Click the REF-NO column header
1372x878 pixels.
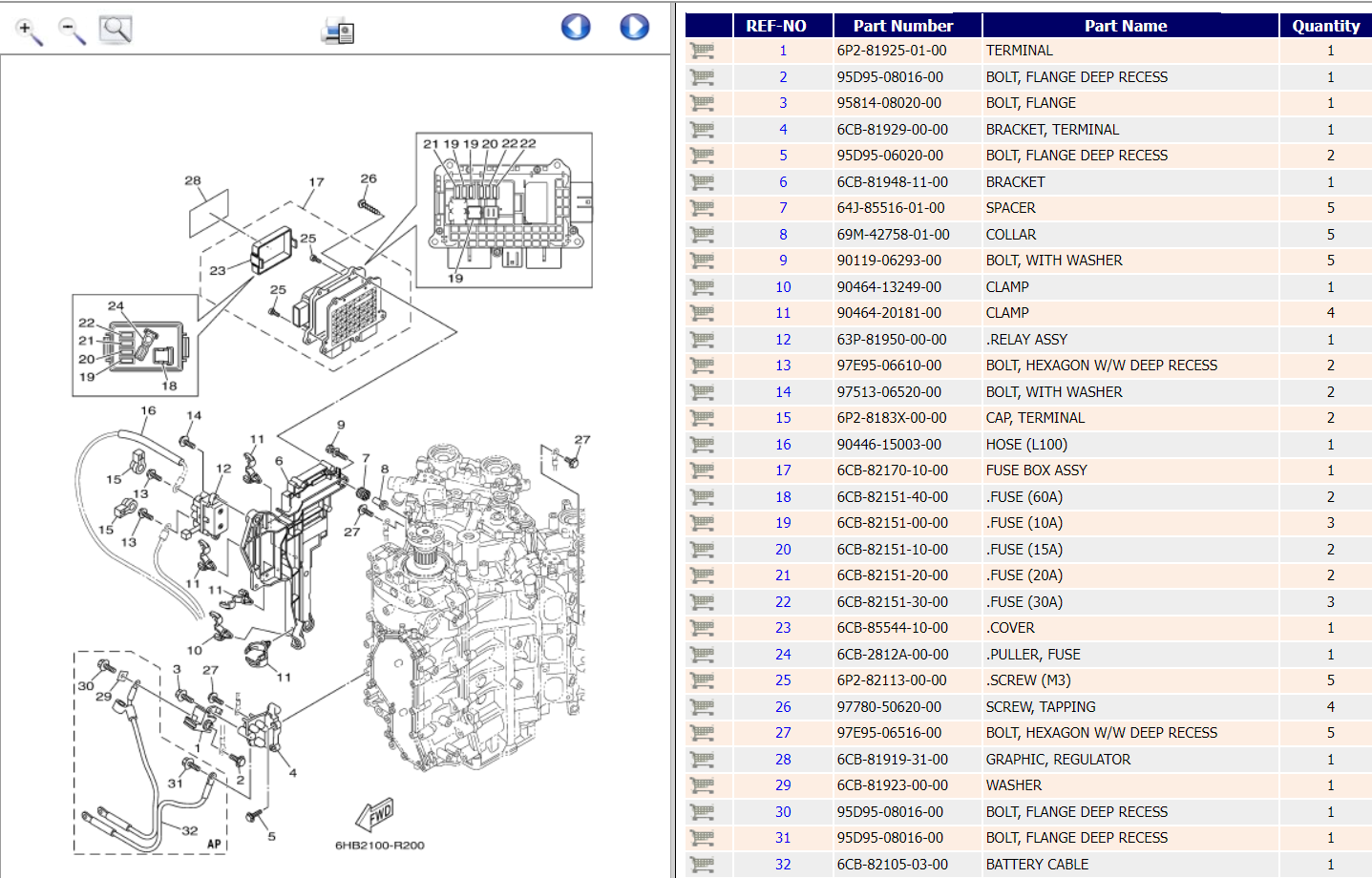[x=782, y=25]
